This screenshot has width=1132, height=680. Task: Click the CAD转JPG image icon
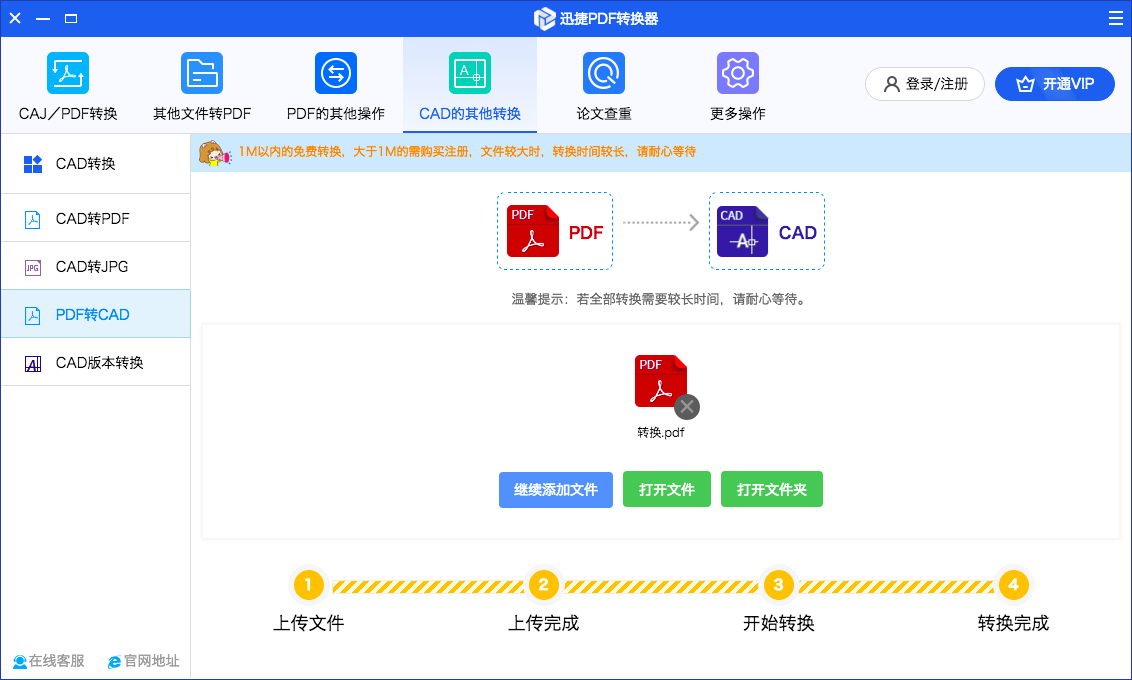(32, 267)
